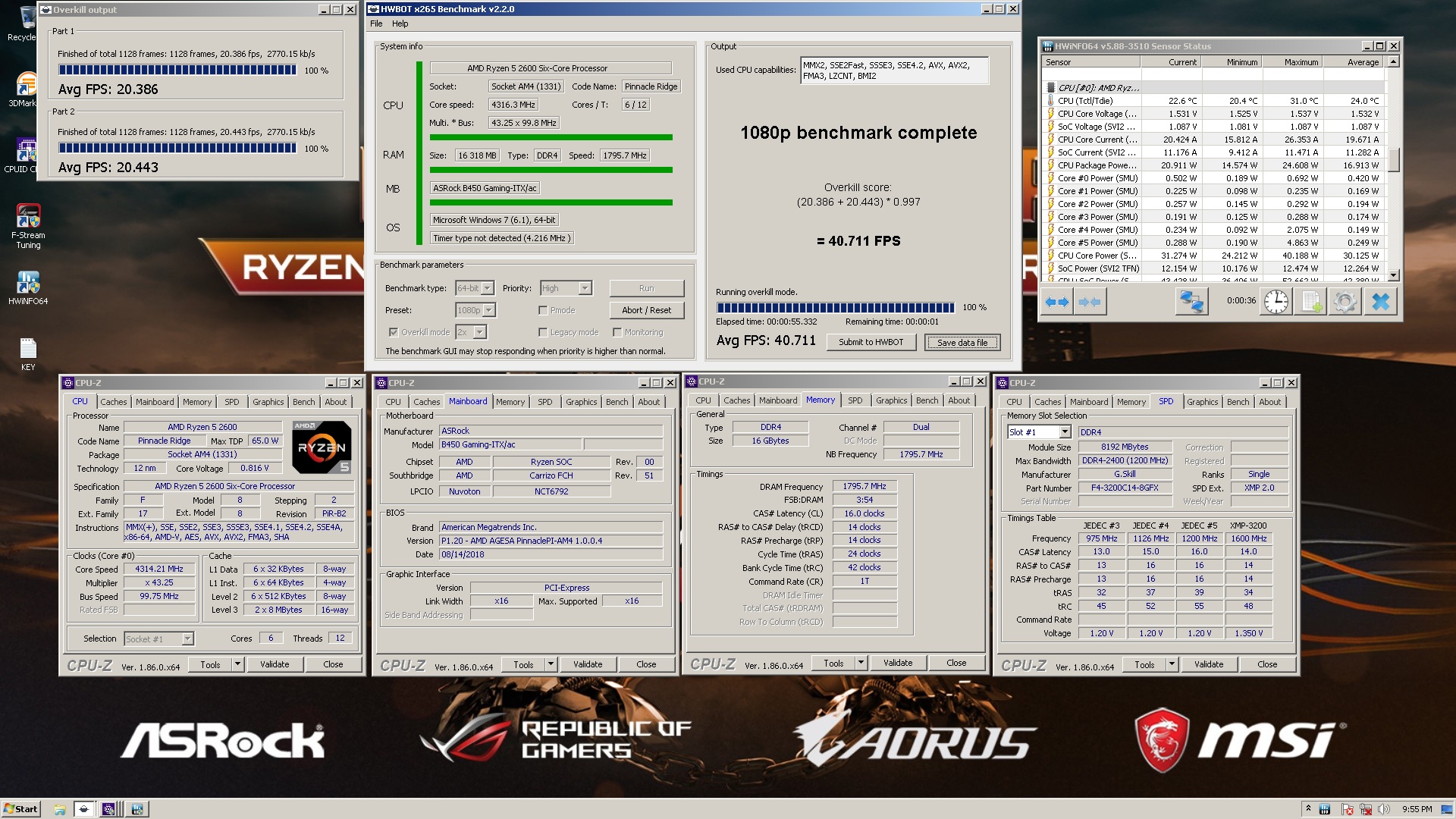Toggle the Monitoring checkbox
Image resolution: width=1456 pixels, height=819 pixels.
click(x=617, y=332)
